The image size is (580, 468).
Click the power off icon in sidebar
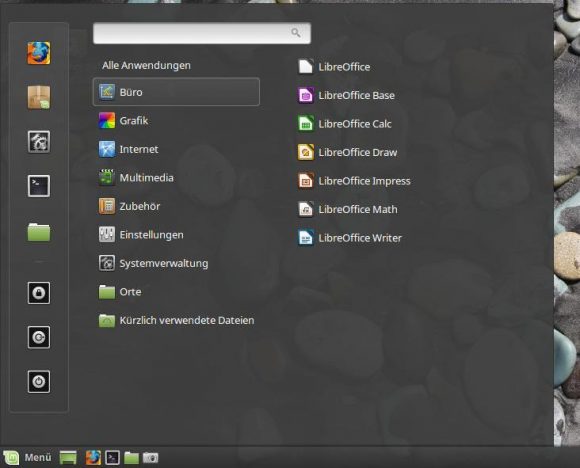(x=39, y=381)
